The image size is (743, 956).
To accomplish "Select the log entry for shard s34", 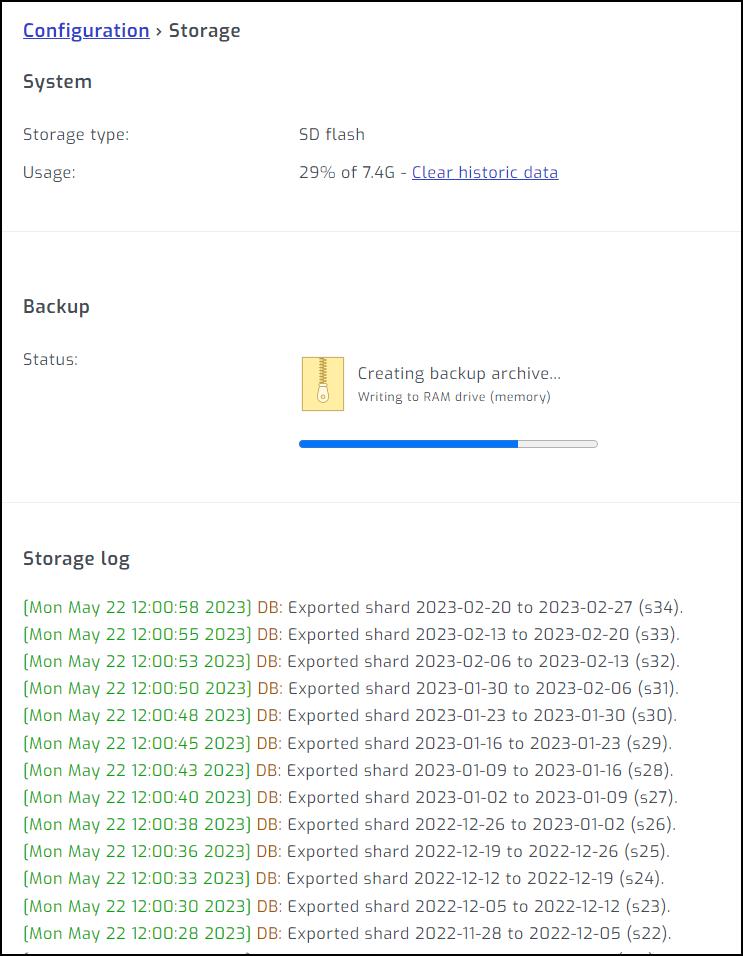I will [353, 607].
